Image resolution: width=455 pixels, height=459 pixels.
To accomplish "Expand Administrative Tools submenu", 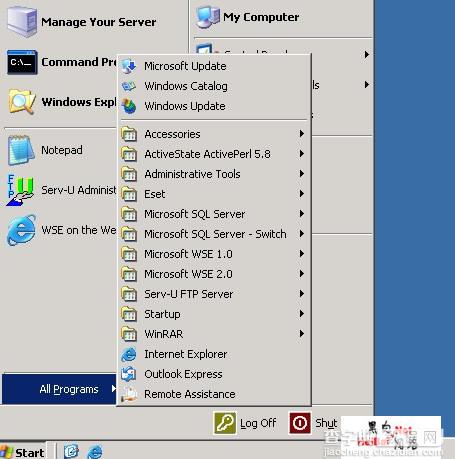I will coord(214,174).
